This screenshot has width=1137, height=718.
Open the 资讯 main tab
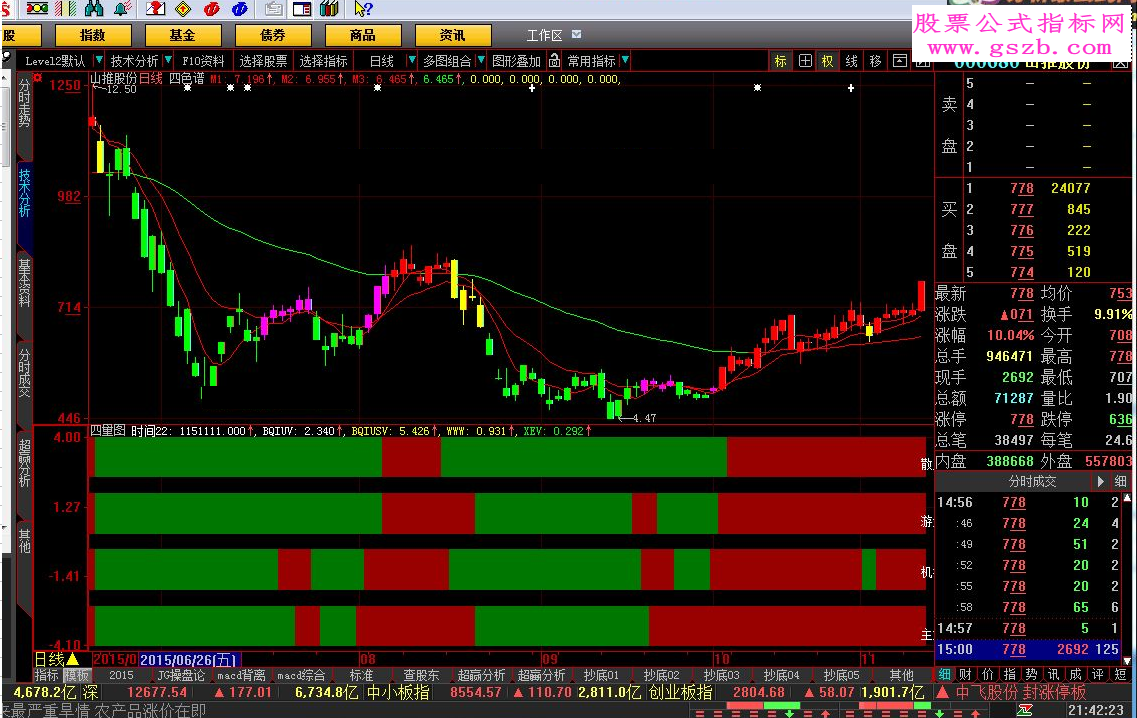click(x=452, y=35)
